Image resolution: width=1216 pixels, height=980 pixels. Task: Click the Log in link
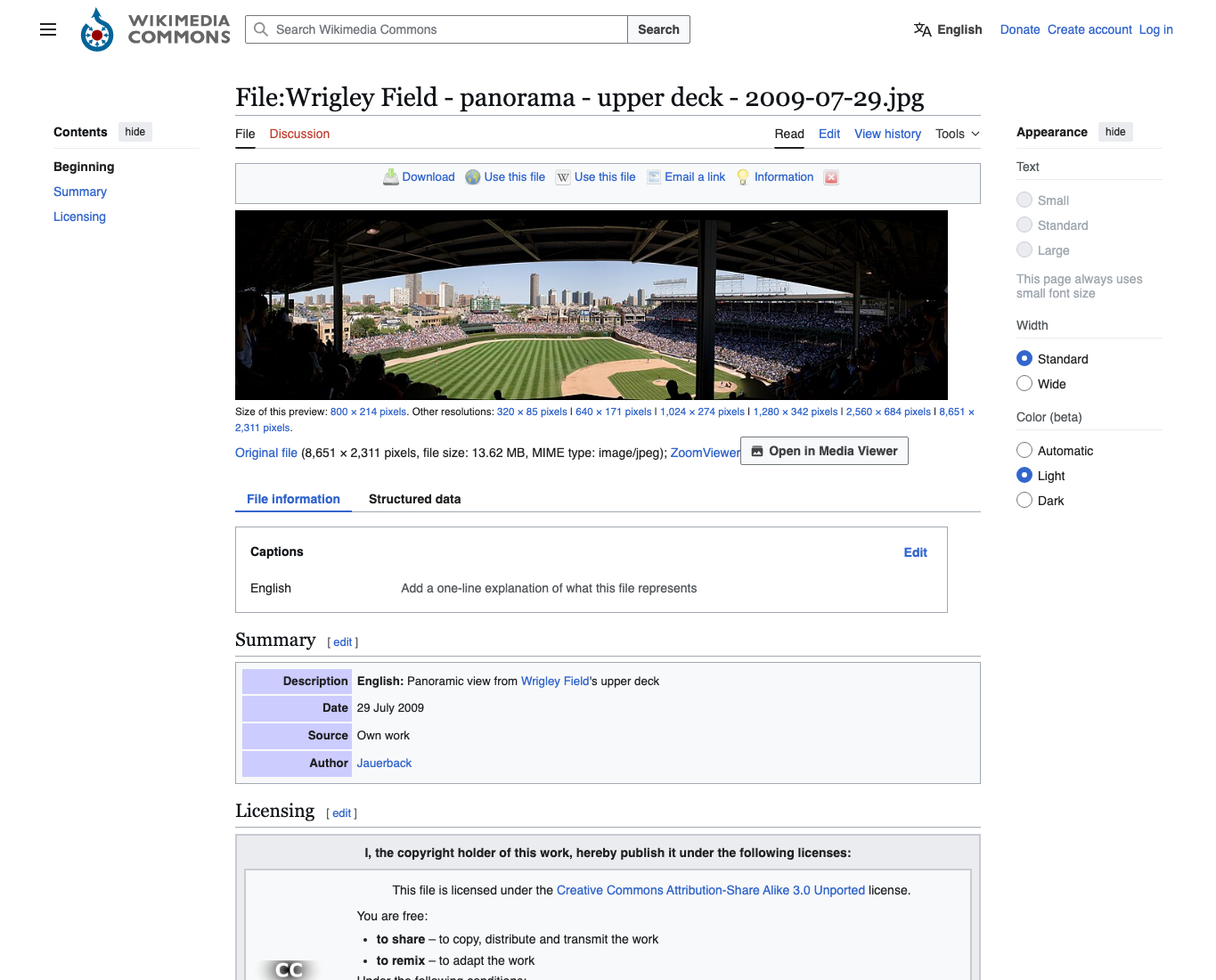(1155, 29)
